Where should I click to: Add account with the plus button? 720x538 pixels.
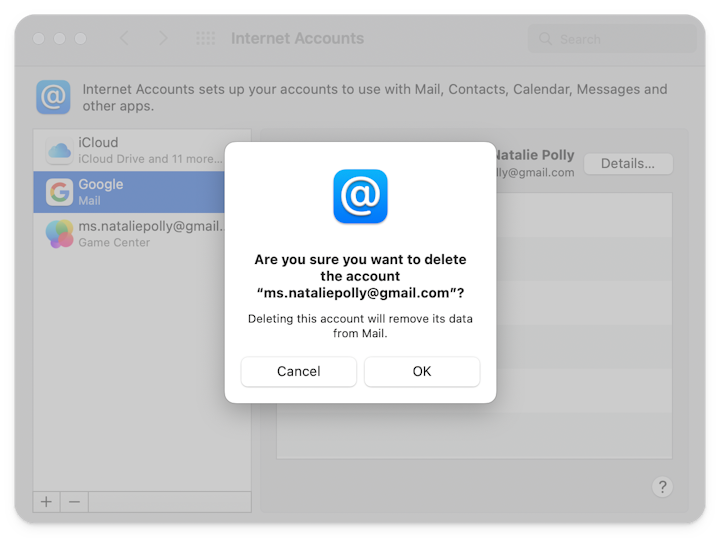click(x=46, y=501)
